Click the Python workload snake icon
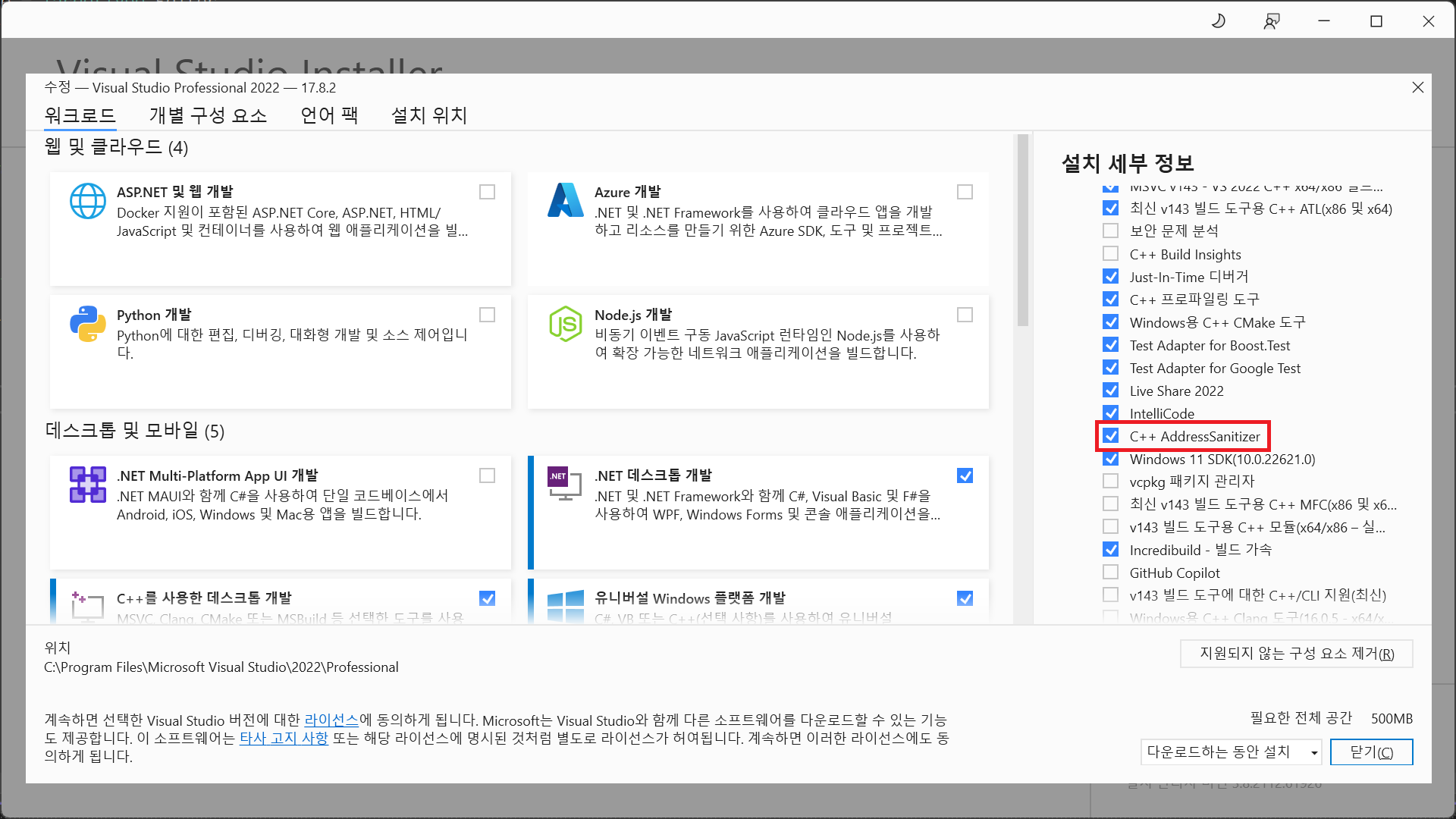This screenshot has width=1456, height=819. point(88,324)
